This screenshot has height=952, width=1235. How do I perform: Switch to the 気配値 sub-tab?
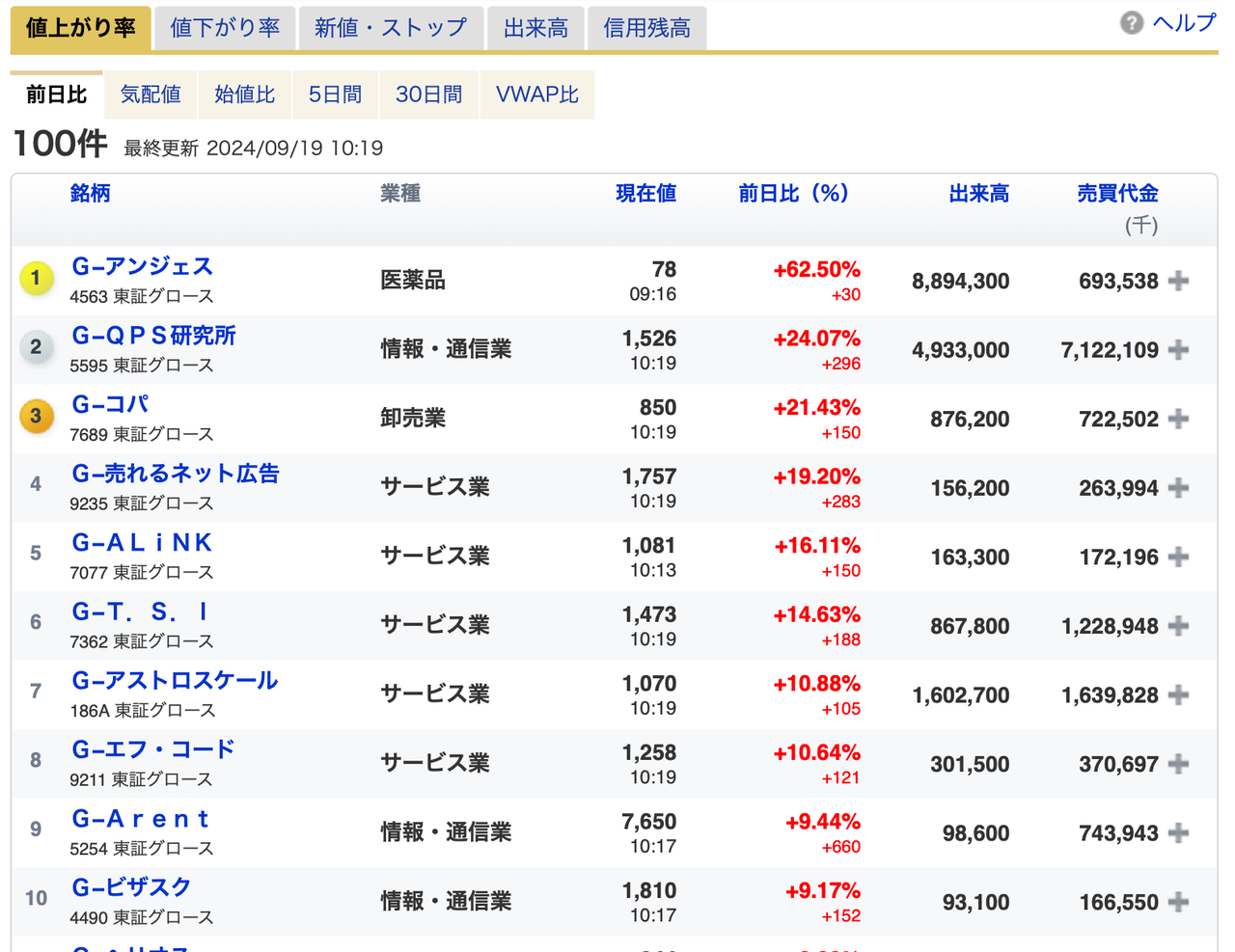click(150, 94)
